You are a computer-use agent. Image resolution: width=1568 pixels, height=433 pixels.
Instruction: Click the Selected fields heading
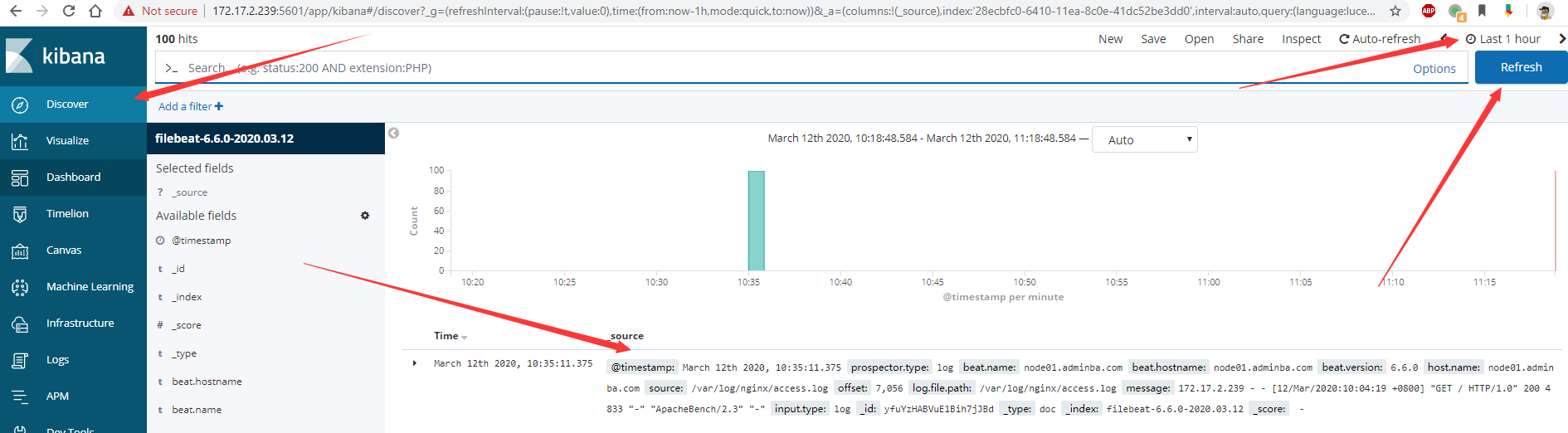pos(194,168)
